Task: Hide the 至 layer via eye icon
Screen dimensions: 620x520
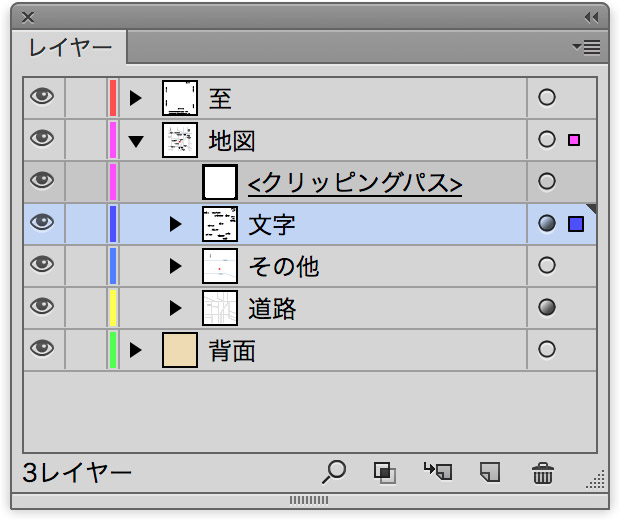Action: pyautogui.click(x=42, y=96)
